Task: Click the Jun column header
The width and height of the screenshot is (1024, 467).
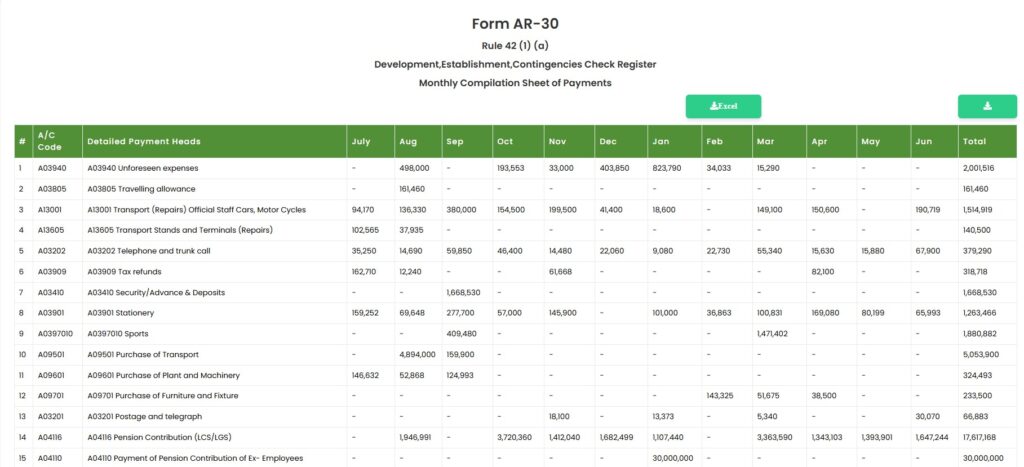Action: point(934,141)
